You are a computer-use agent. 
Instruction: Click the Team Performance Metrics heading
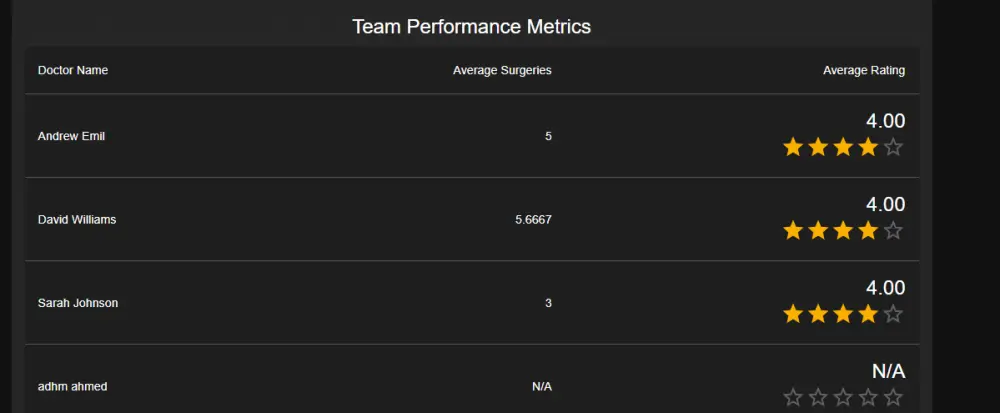click(x=472, y=26)
